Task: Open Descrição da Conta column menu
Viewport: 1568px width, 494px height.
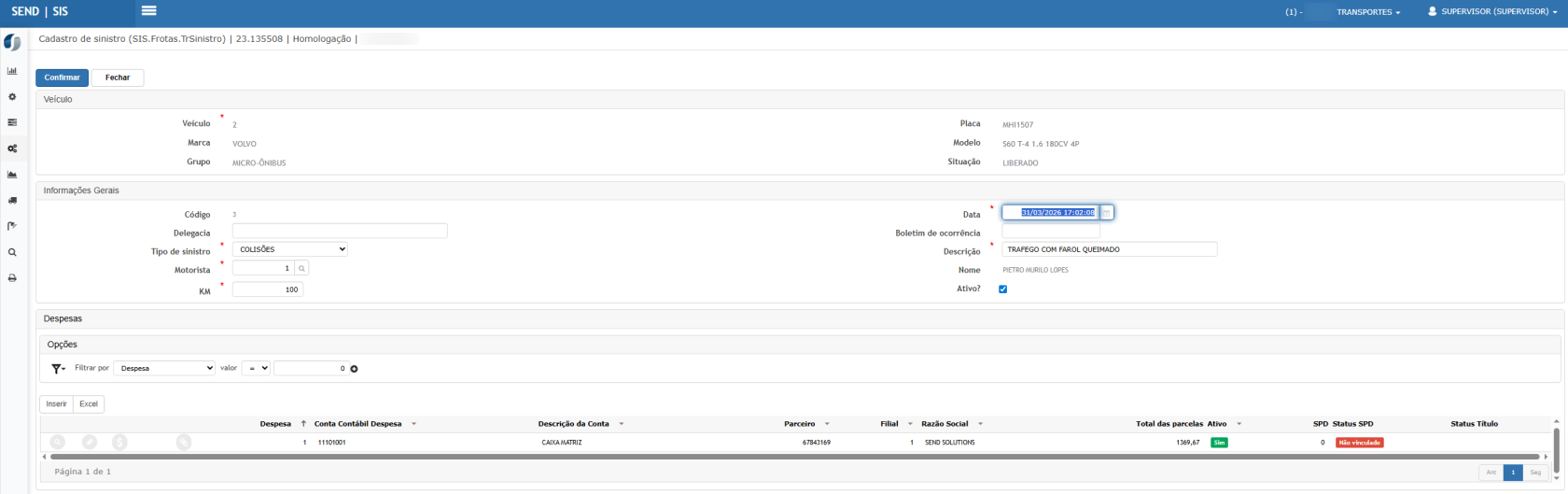Action: 621,424
